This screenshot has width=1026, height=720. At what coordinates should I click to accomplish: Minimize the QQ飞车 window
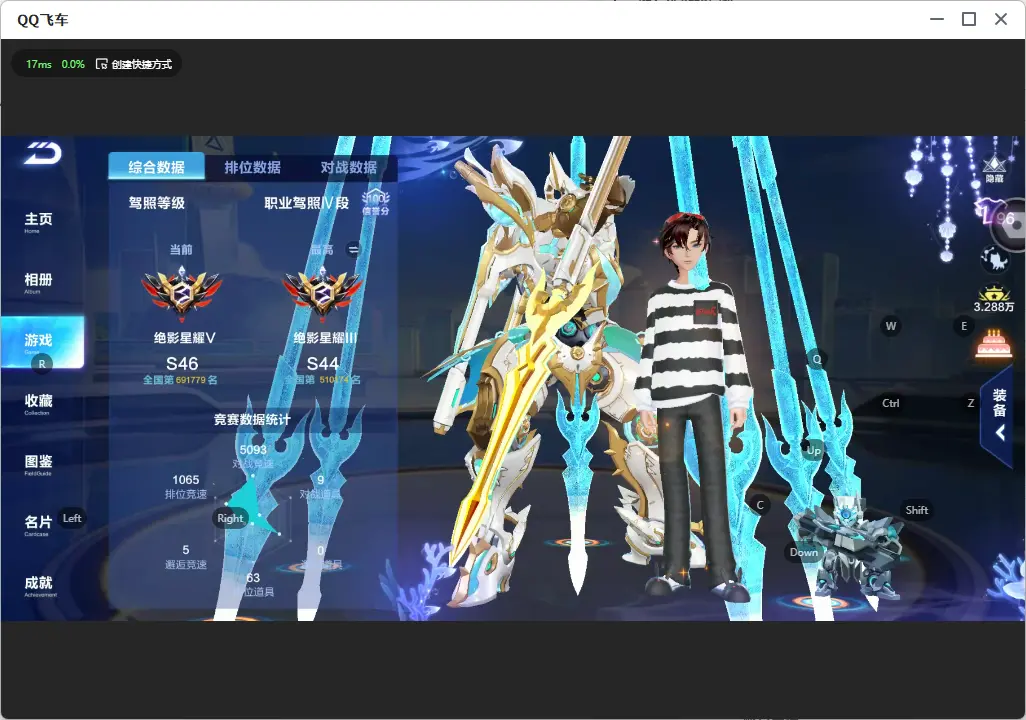[937, 20]
